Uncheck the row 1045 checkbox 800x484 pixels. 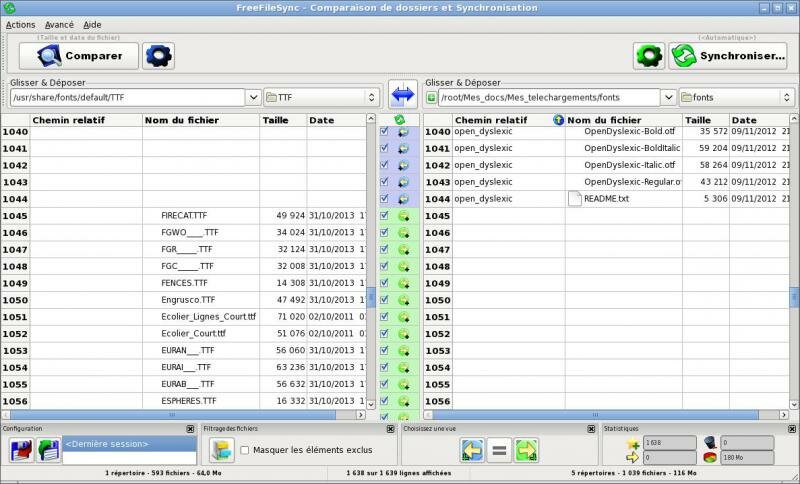click(384, 216)
